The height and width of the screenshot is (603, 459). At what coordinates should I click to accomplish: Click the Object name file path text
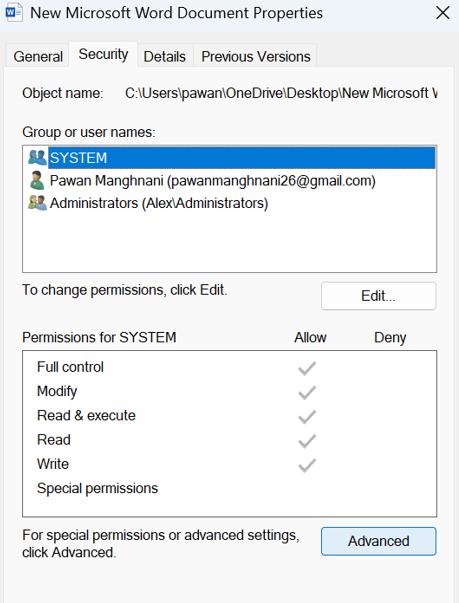(x=281, y=93)
